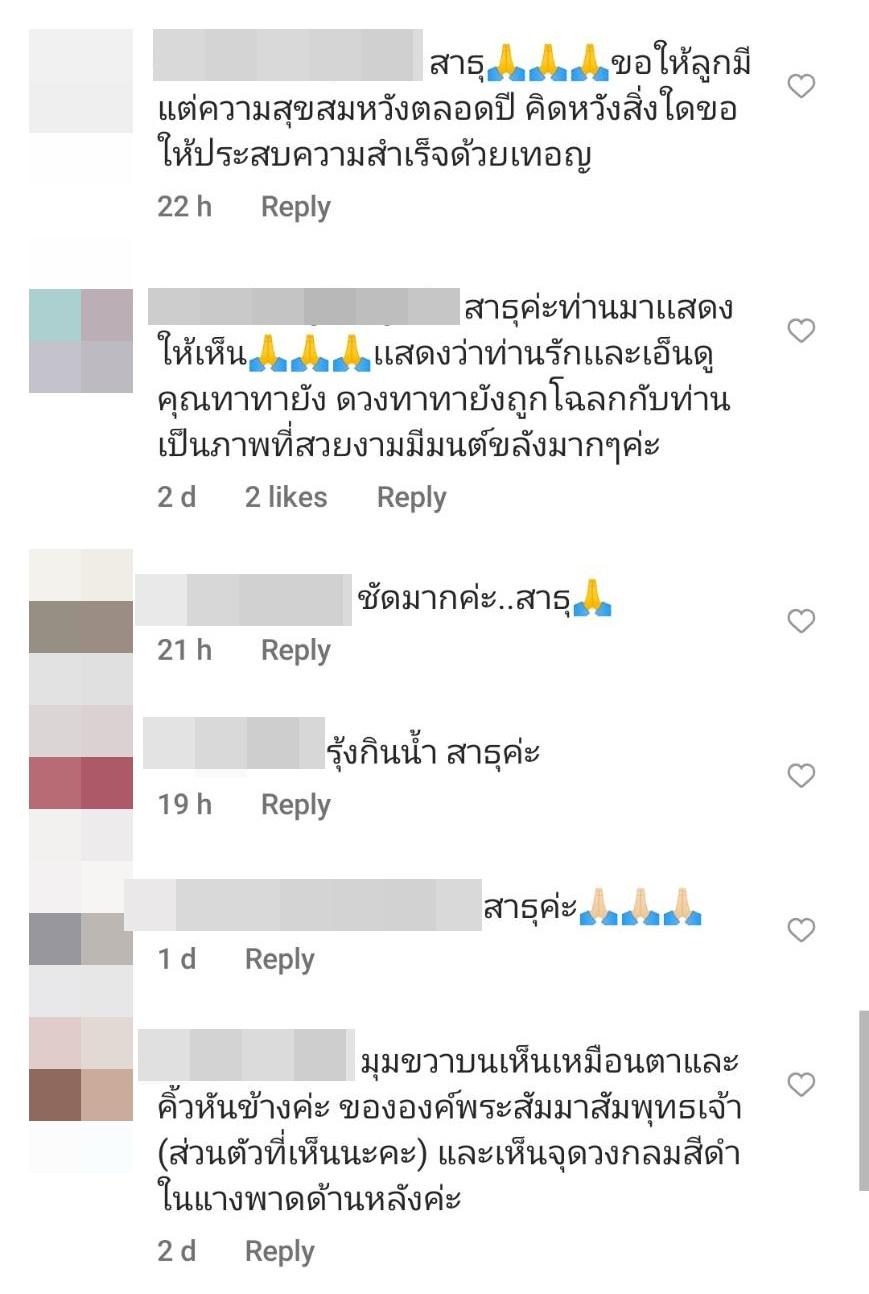Open username of the 1 d commenter
Viewport: 869px width, 1294px height.
[x=303, y=905]
